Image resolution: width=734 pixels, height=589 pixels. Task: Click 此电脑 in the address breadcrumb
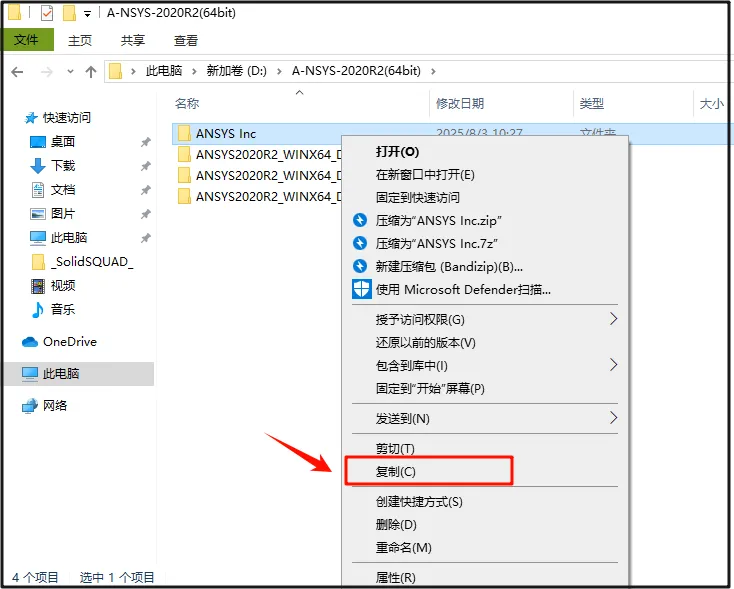pos(164,71)
